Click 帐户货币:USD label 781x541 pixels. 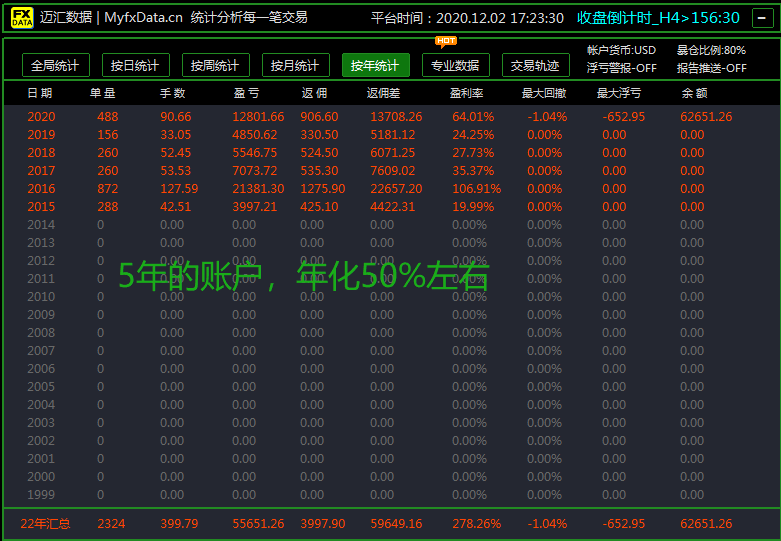click(x=621, y=50)
